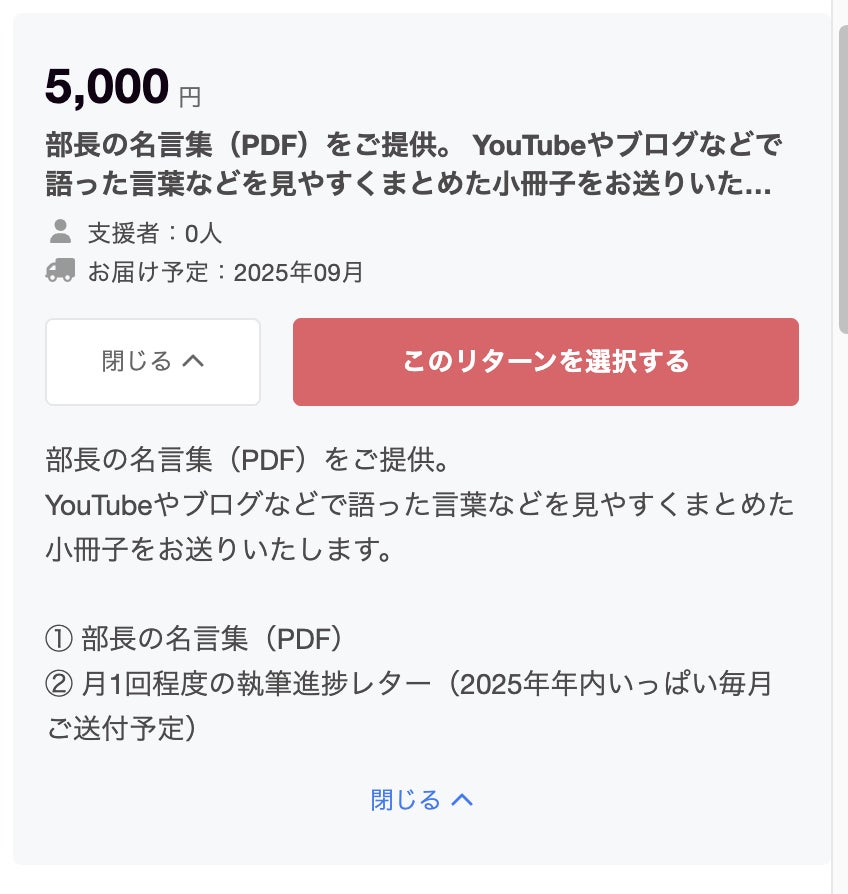Image resolution: width=848 pixels, height=894 pixels.
Task: Click list item ① 部長の名言集（PDF）
Action: (195, 637)
